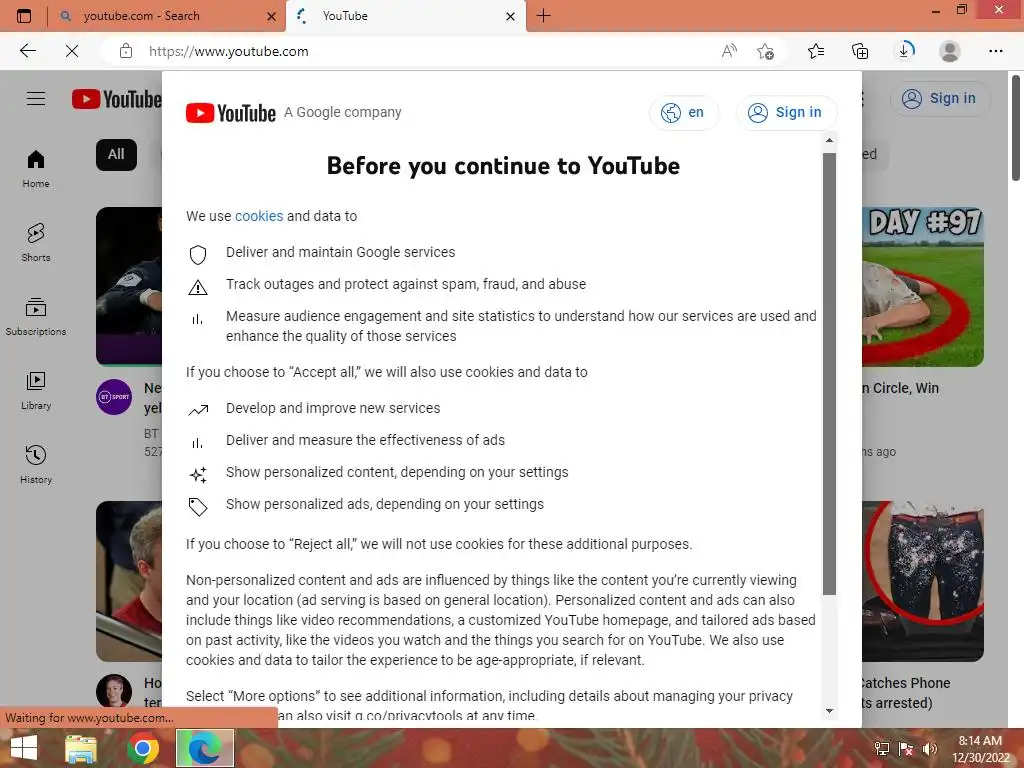Viewport: 1024px width, 768px height.
Task: Open the volume control in system tray
Action: click(930, 749)
